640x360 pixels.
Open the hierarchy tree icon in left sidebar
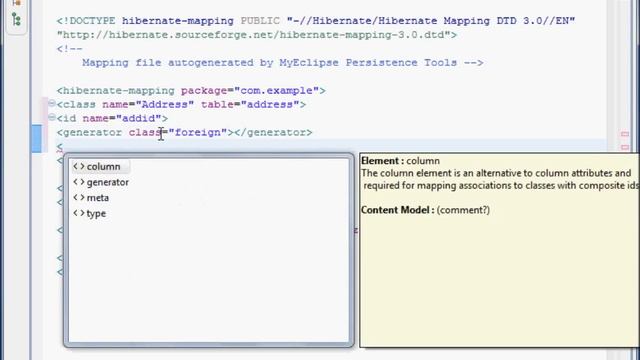(16, 19)
